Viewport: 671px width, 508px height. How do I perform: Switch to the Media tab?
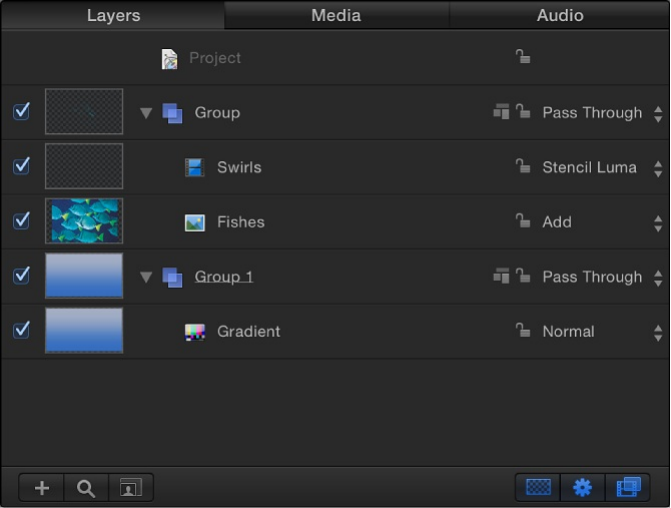tap(336, 15)
